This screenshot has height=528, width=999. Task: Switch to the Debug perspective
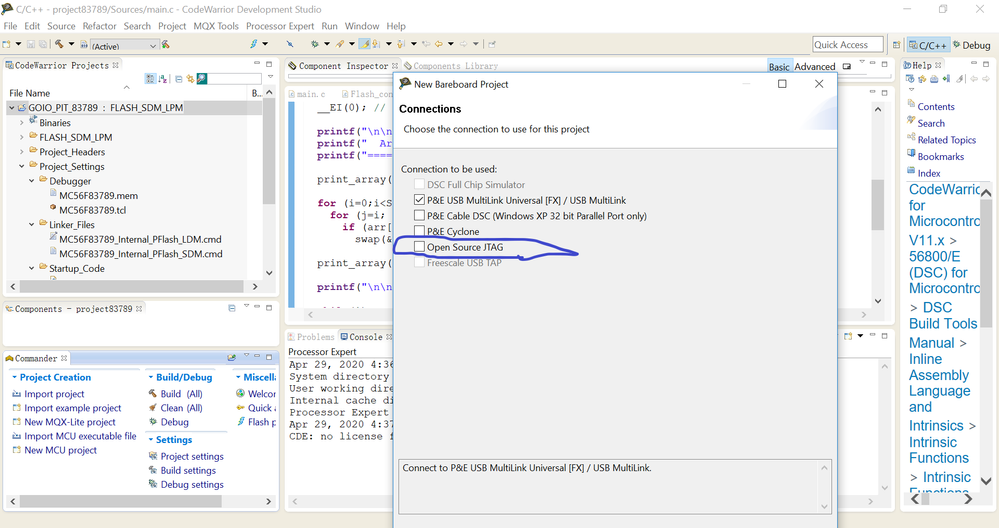(970, 45)
